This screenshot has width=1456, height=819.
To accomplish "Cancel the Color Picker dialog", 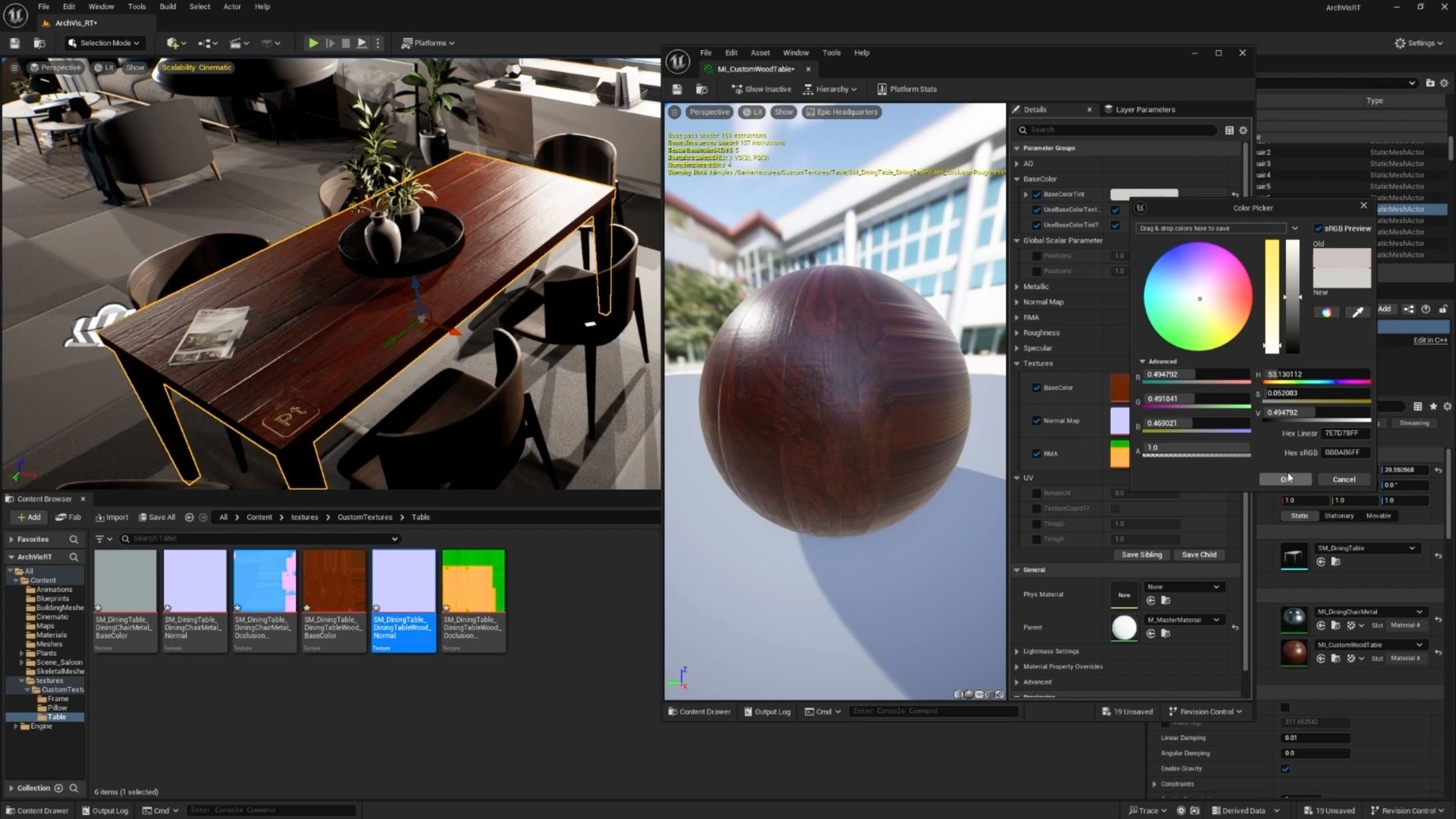I will (1343, 479).
